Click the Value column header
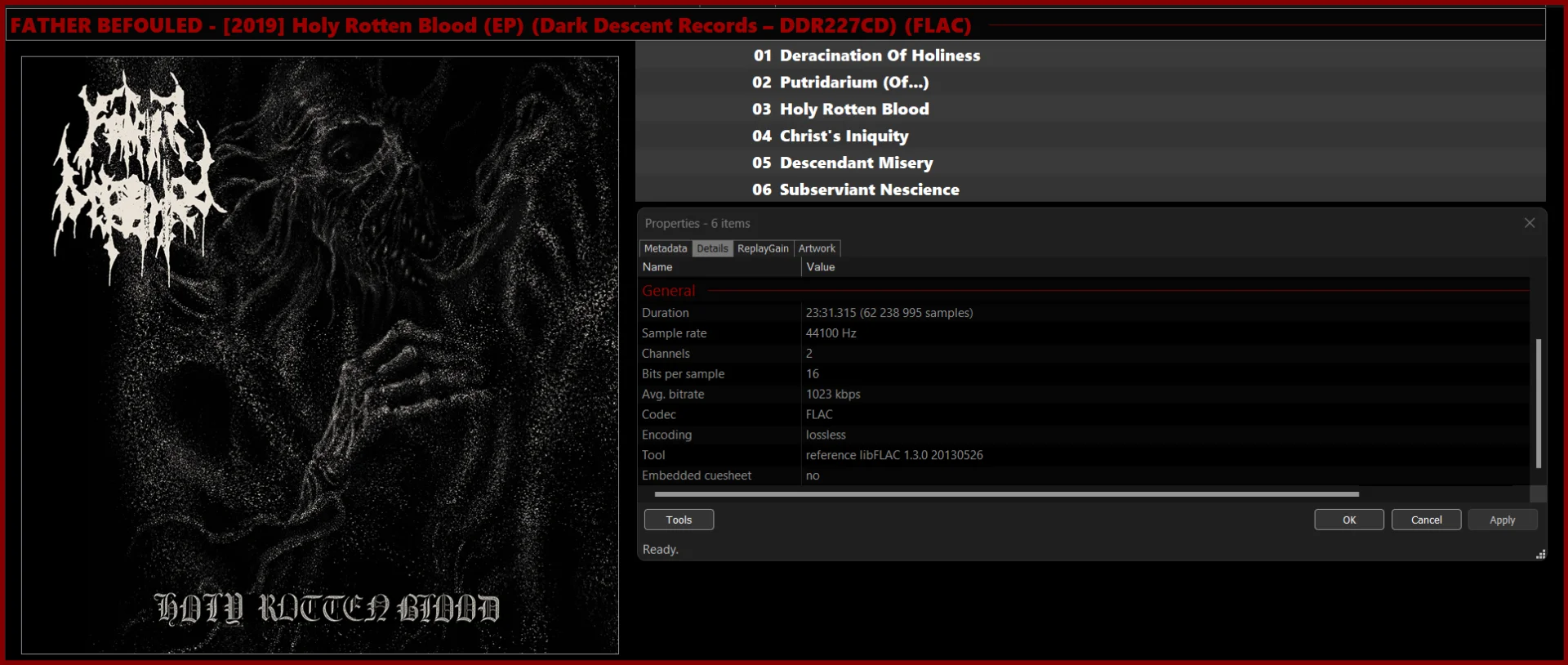 pos(1165,267)
